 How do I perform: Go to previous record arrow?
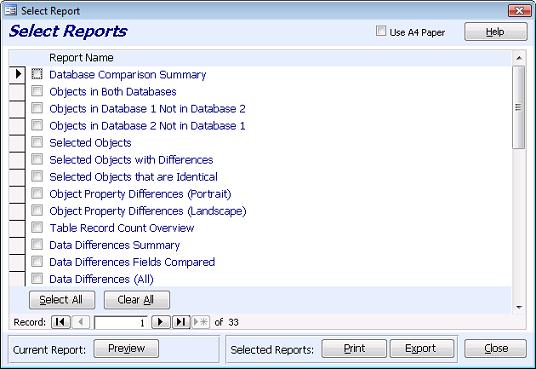pos(81,322)
